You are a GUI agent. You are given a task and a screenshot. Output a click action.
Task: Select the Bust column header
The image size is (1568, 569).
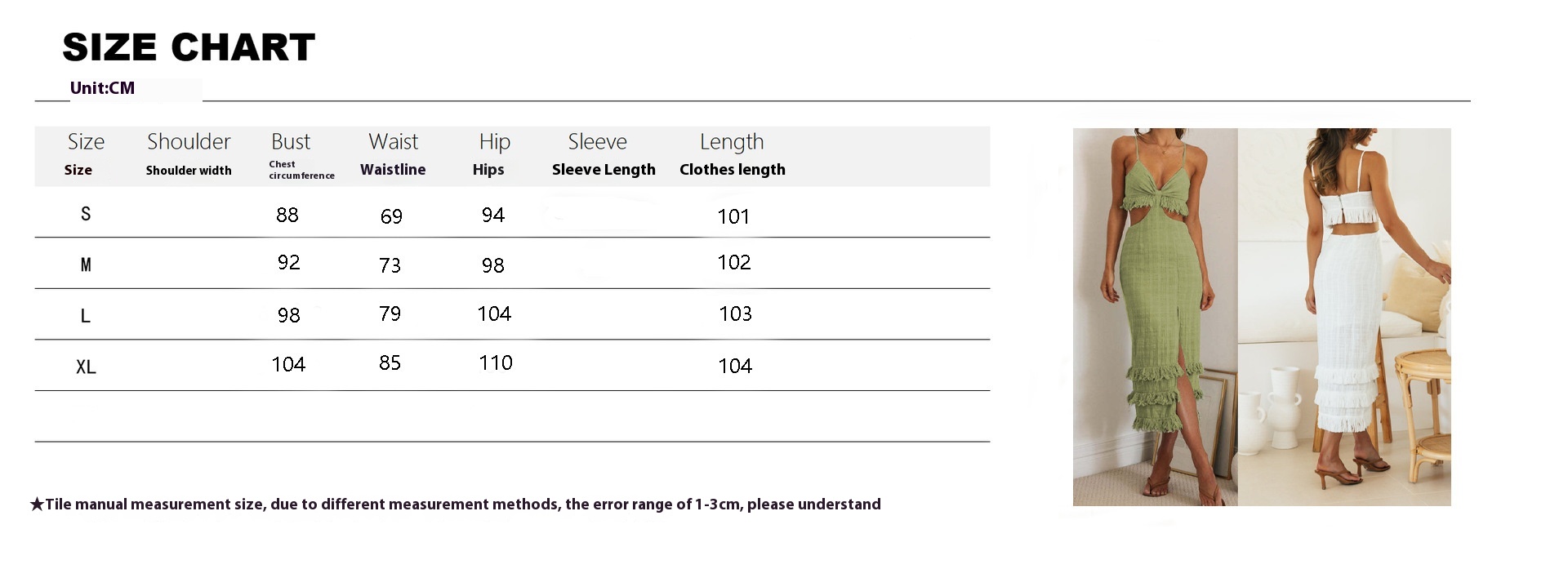pos(291,142)
